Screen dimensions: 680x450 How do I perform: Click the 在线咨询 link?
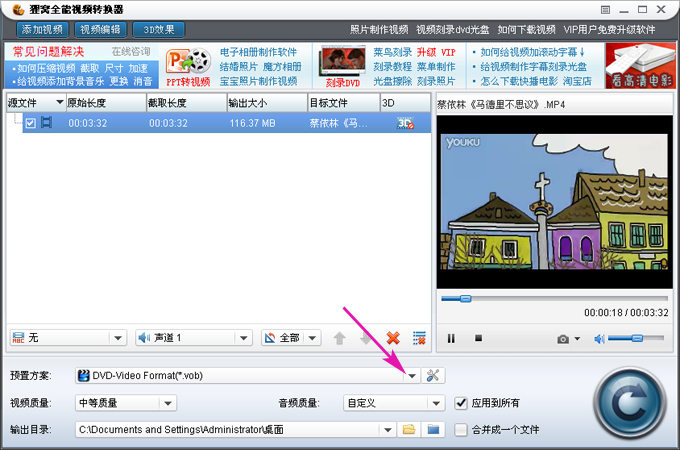click(131, 52)
